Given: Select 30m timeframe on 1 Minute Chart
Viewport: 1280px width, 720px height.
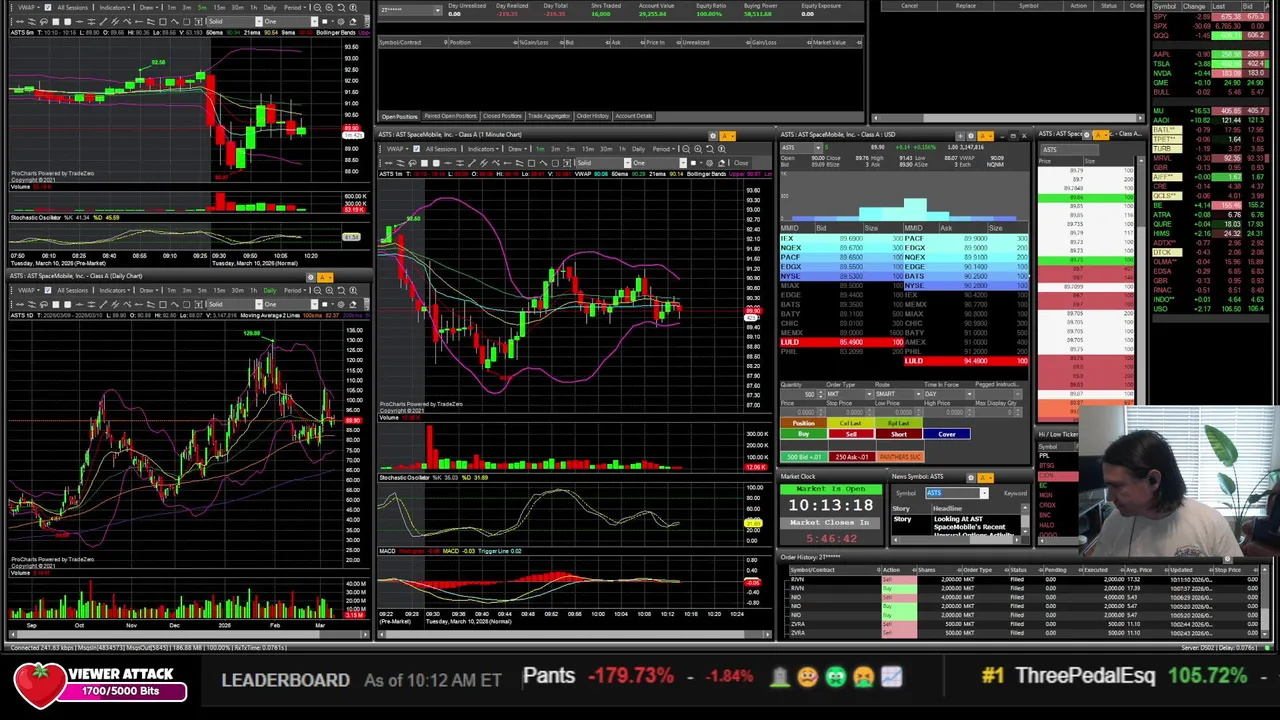Looking at the screenshot, I should pyautogui.click(x=606, y=149).
